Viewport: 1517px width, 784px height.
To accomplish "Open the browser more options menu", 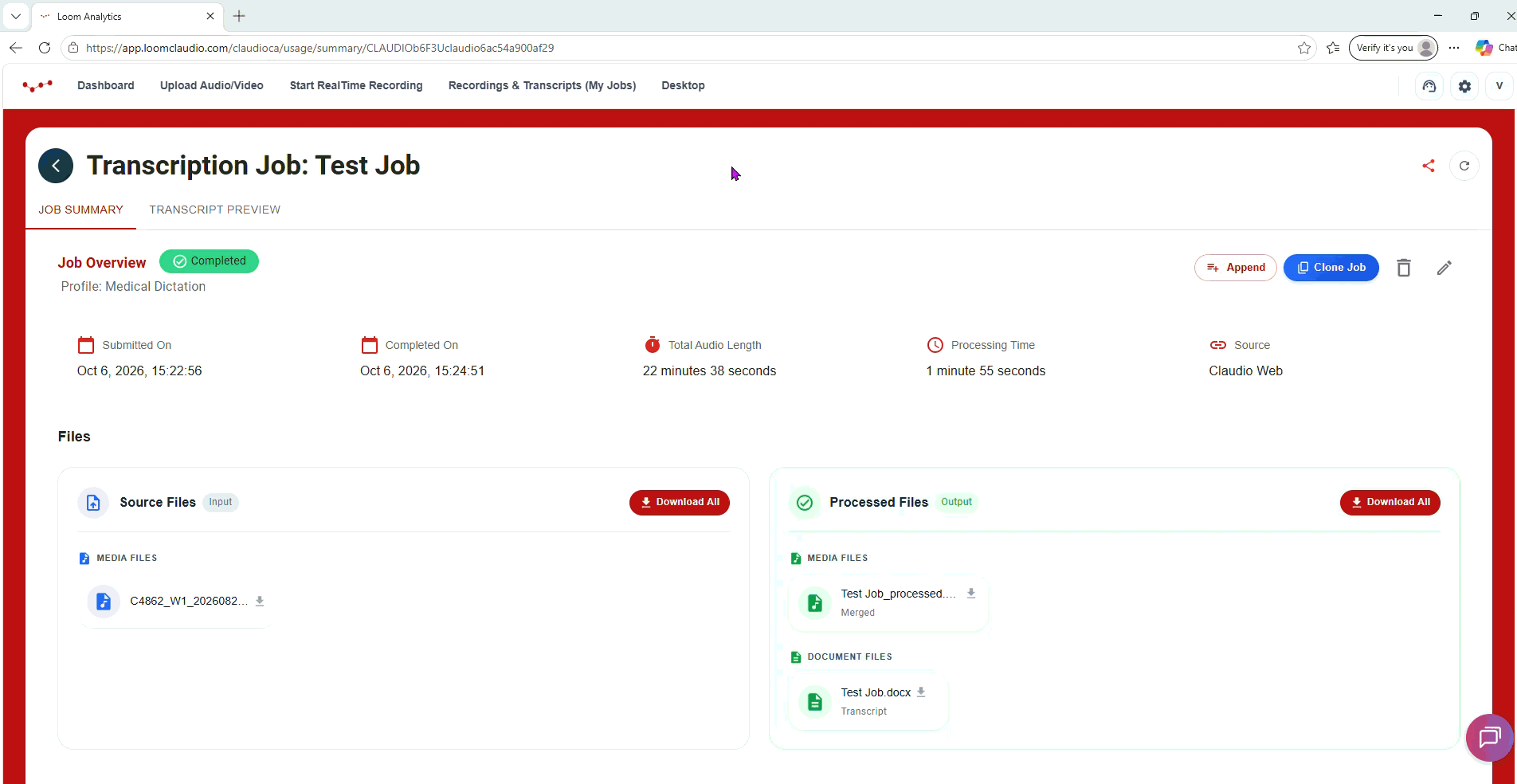I will [1454, 48].
